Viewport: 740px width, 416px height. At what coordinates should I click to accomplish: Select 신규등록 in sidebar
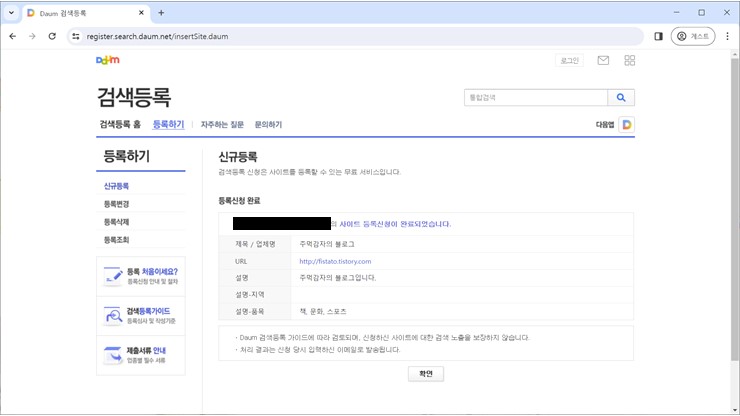pos(116,186)
